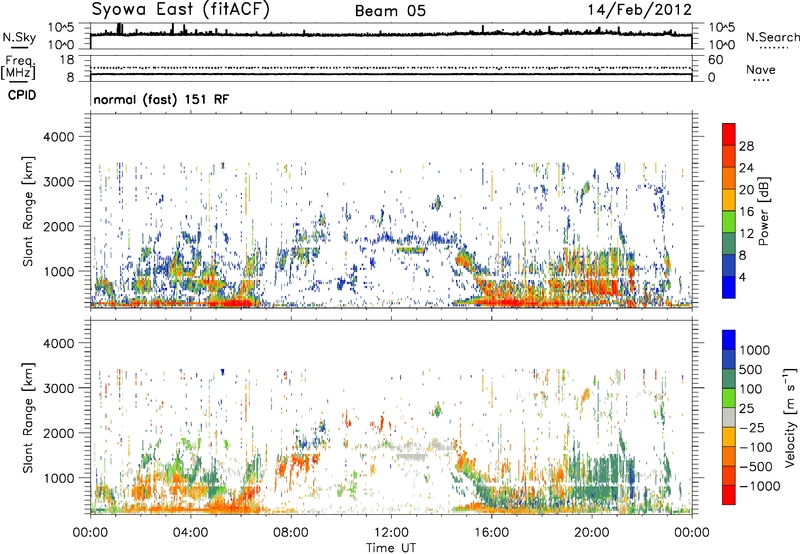Image resolution: width=800 pixels, height=554 pixels.
Task: Click '4000' on the Power panel range axis
Action: pyautogui.click(x=59, y=137)
